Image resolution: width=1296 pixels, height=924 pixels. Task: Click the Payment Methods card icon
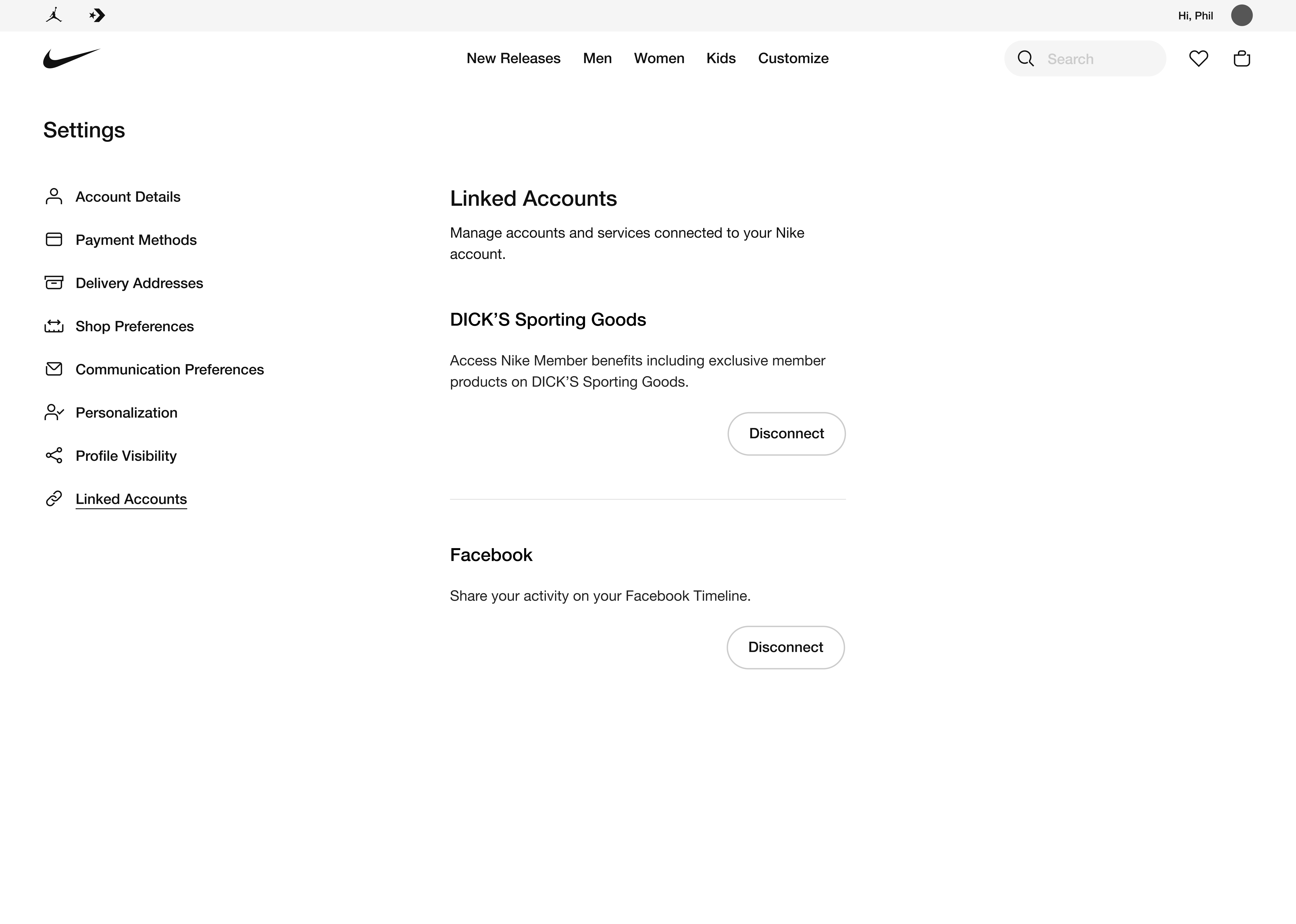54,239
